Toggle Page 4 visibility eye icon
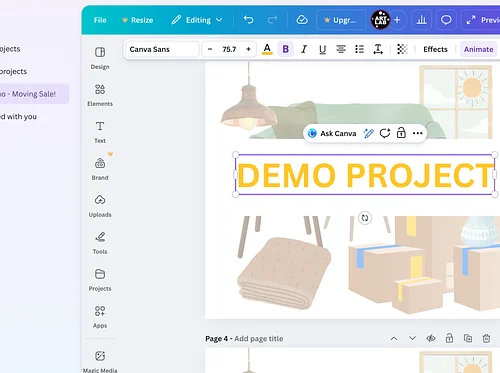This screenshot has width=500, height=373. [x=431, y=338]
